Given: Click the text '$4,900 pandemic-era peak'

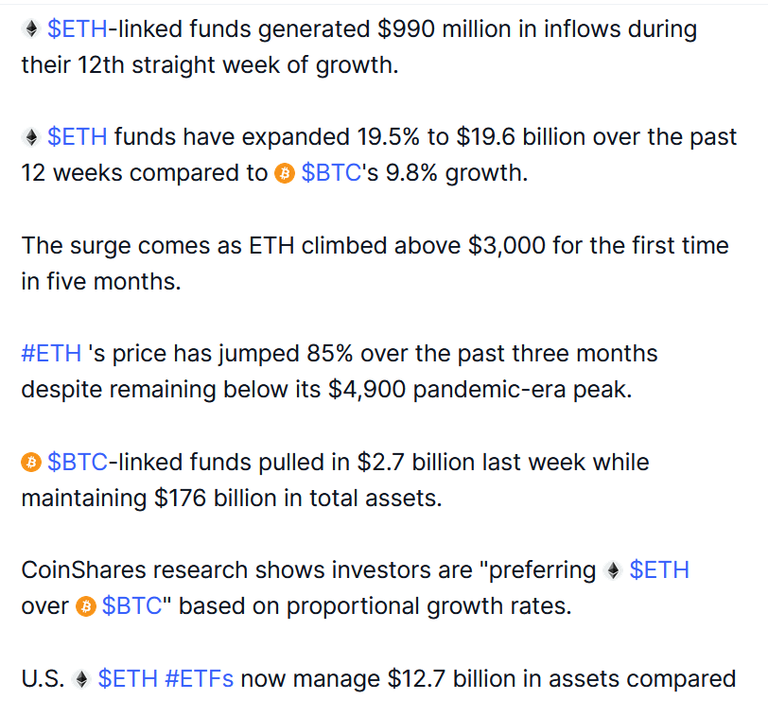Looking at the screenshot, I should click(x=480, y=390).
